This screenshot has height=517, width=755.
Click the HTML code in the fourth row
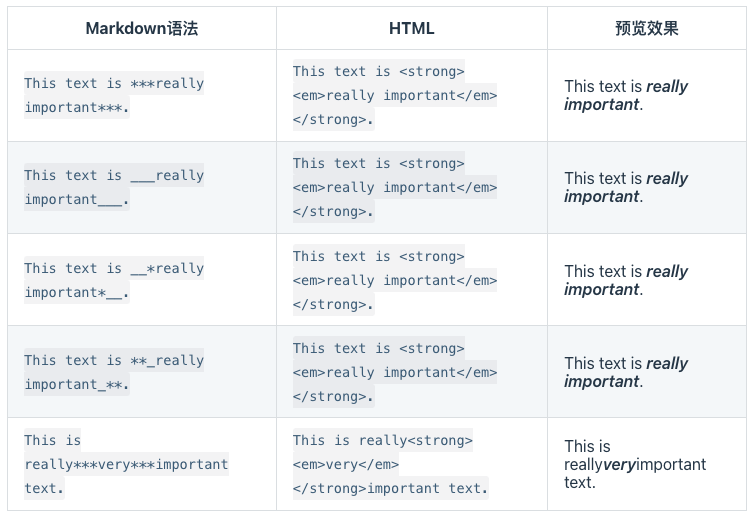click(394, 372)
